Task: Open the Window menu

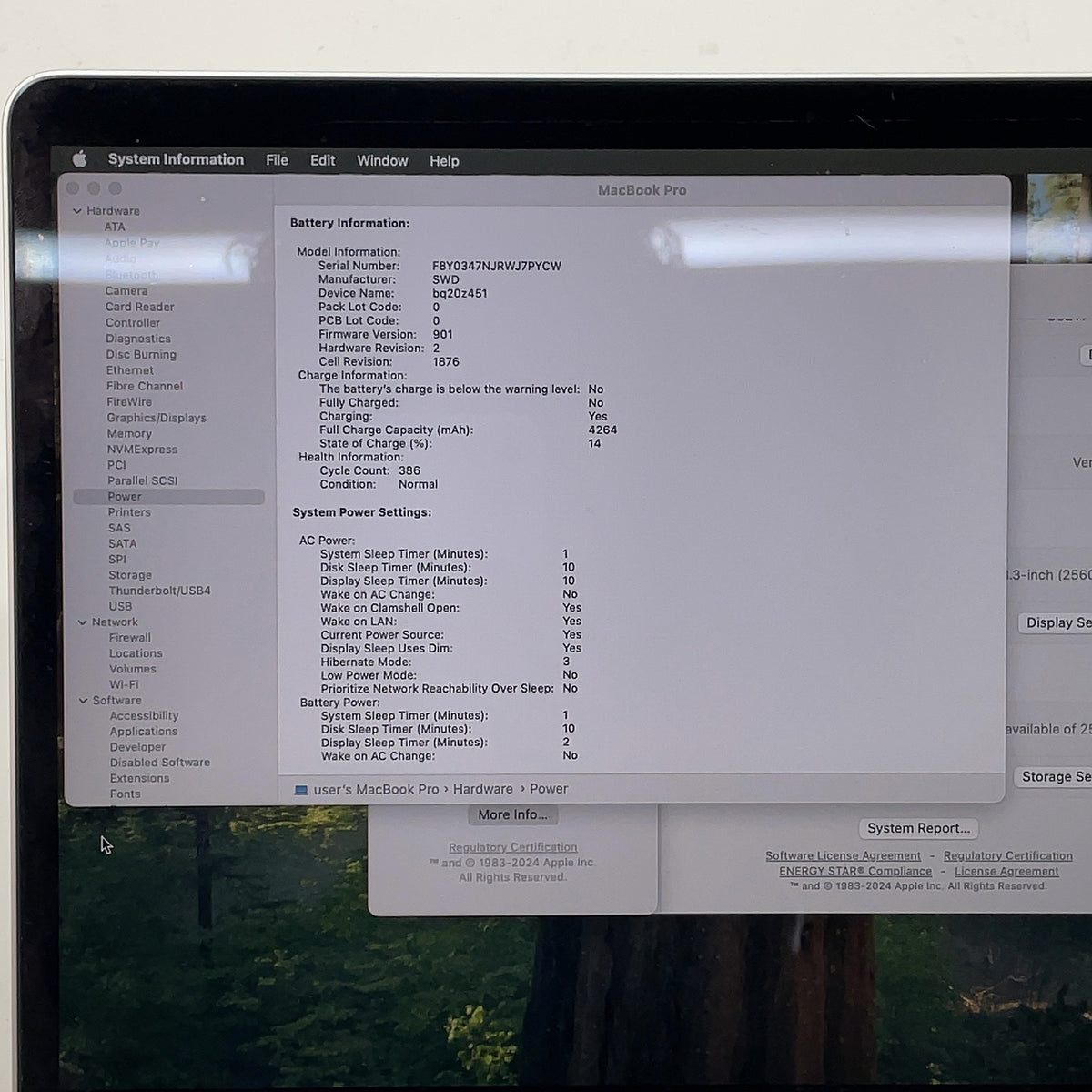Action: pos(382,161)
